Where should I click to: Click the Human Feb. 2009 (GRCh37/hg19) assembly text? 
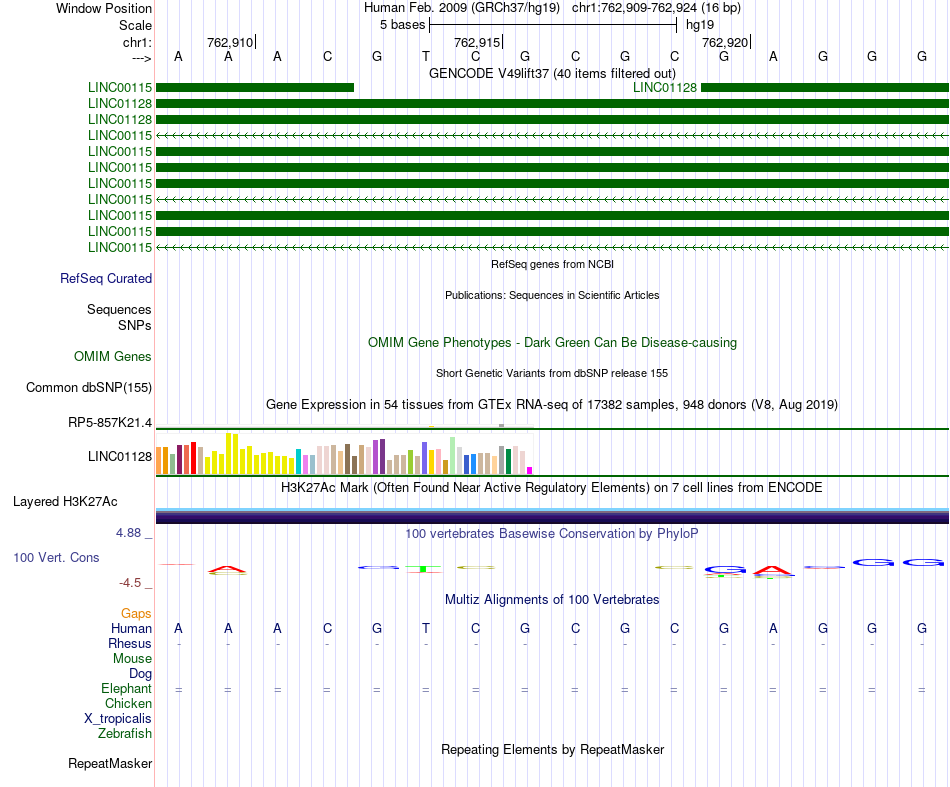(462, 8)
